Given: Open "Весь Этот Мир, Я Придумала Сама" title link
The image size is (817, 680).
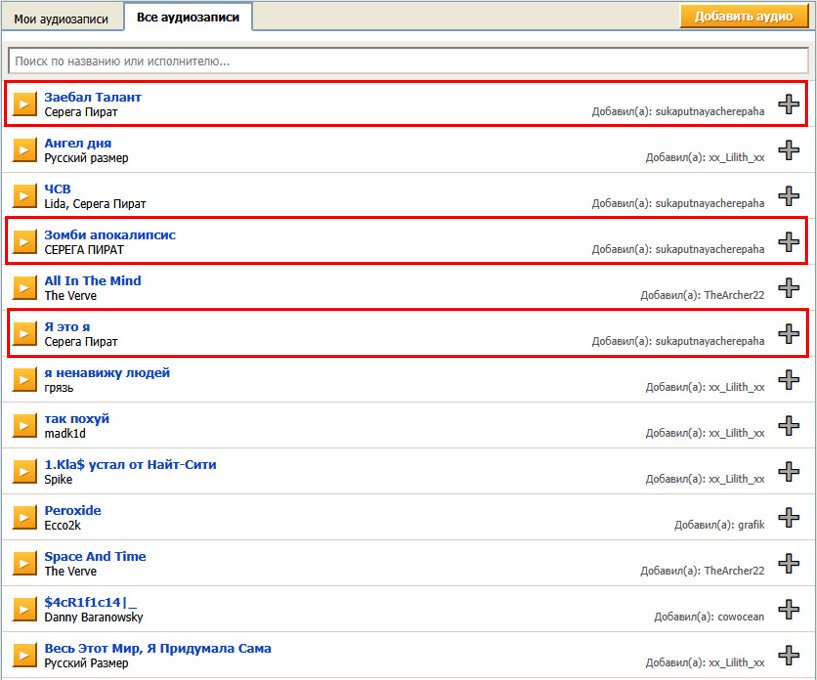Looking at the screenshot, I should tap(158, 649).
